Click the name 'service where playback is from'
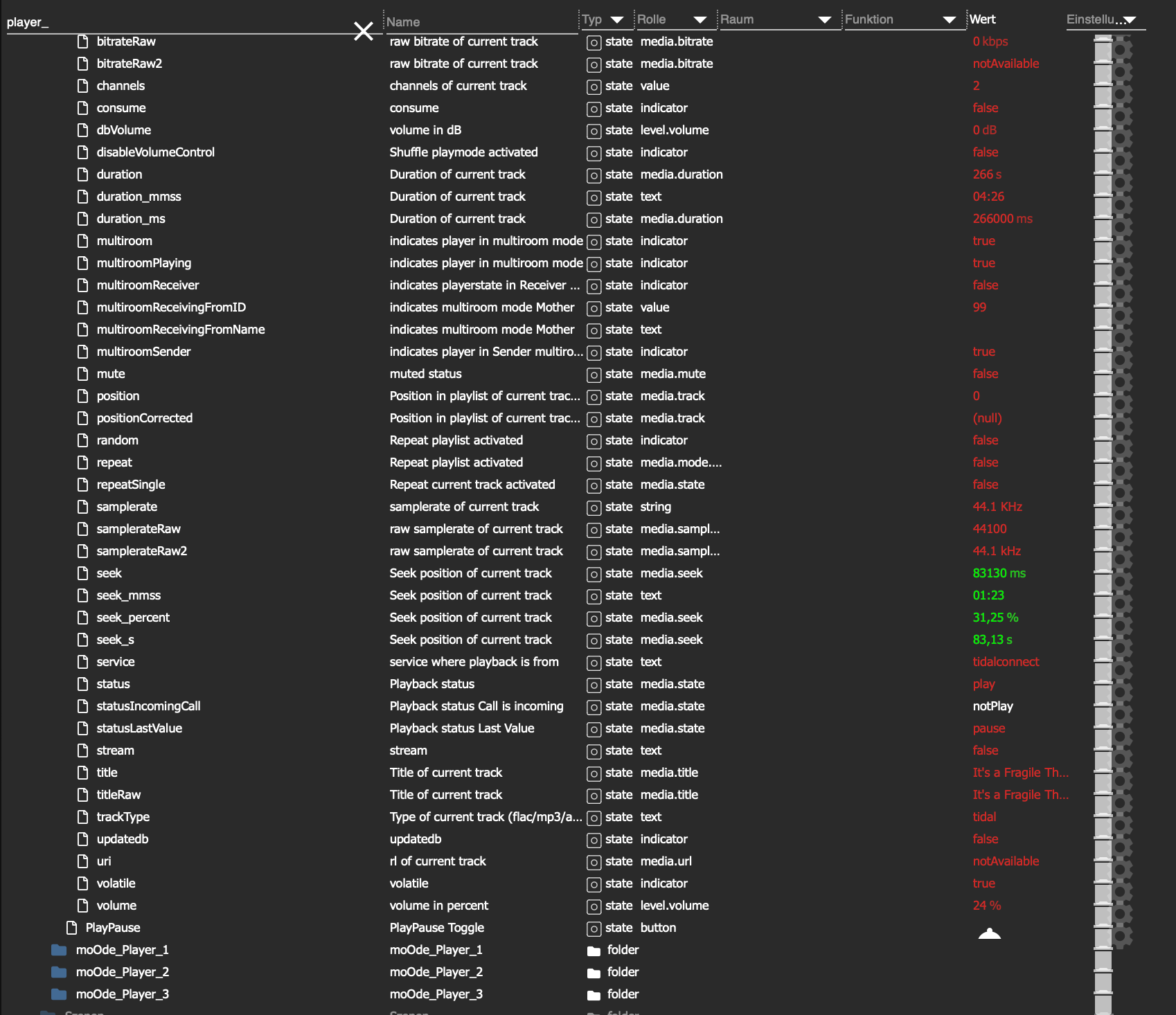1176x1015 pixels. pos(474,662)
